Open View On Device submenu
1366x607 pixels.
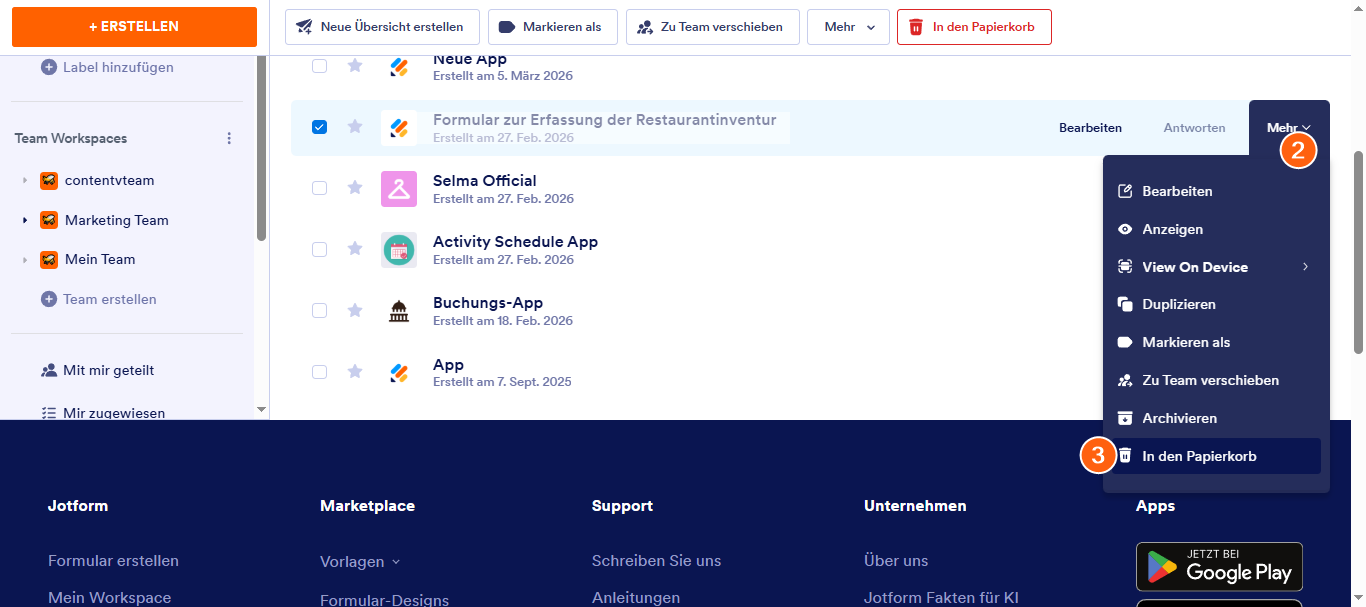pyautogui.click(x=1216, y=267)
